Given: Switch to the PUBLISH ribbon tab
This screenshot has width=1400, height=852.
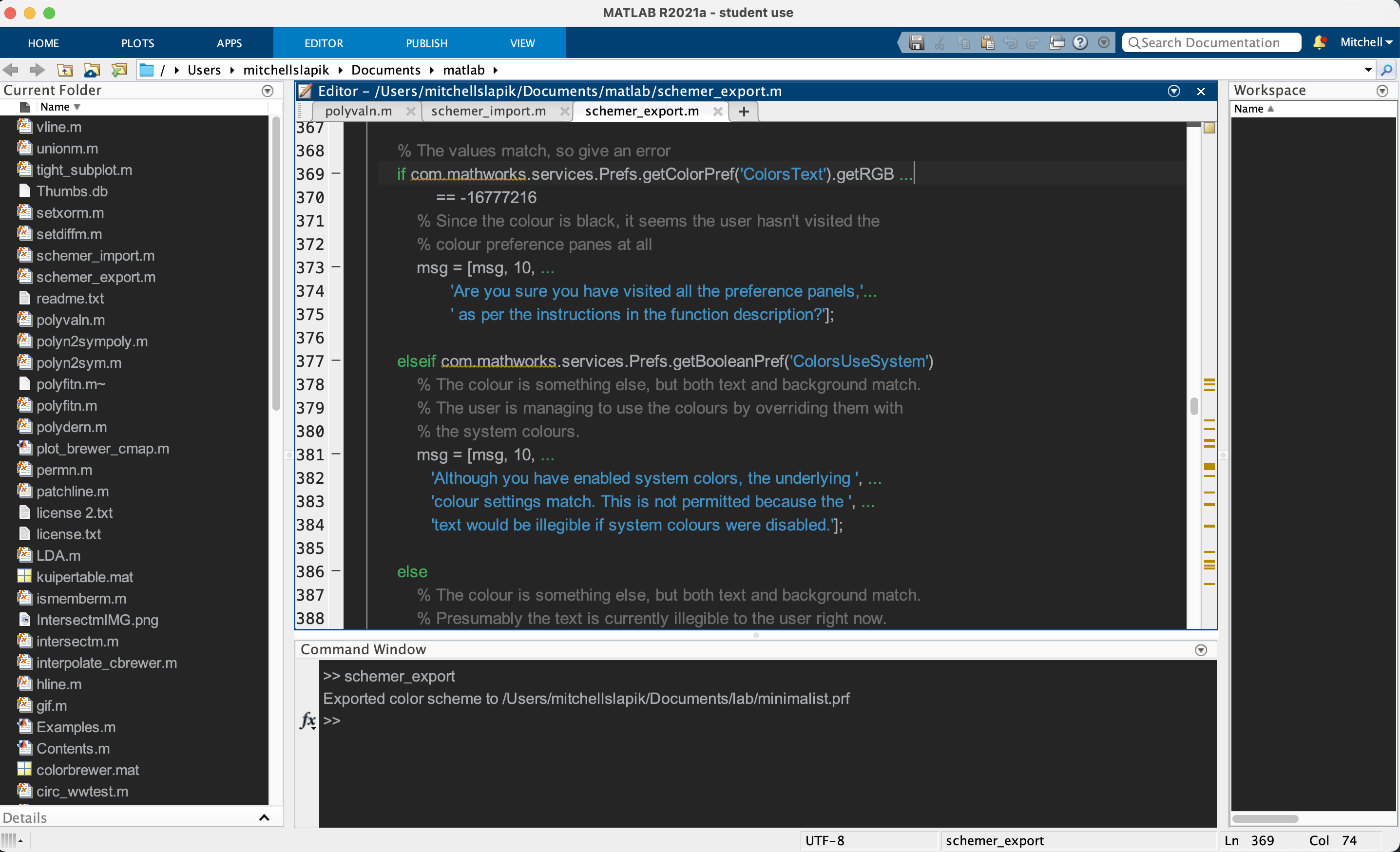Looking at the screenshot, I should click(426, 42).
